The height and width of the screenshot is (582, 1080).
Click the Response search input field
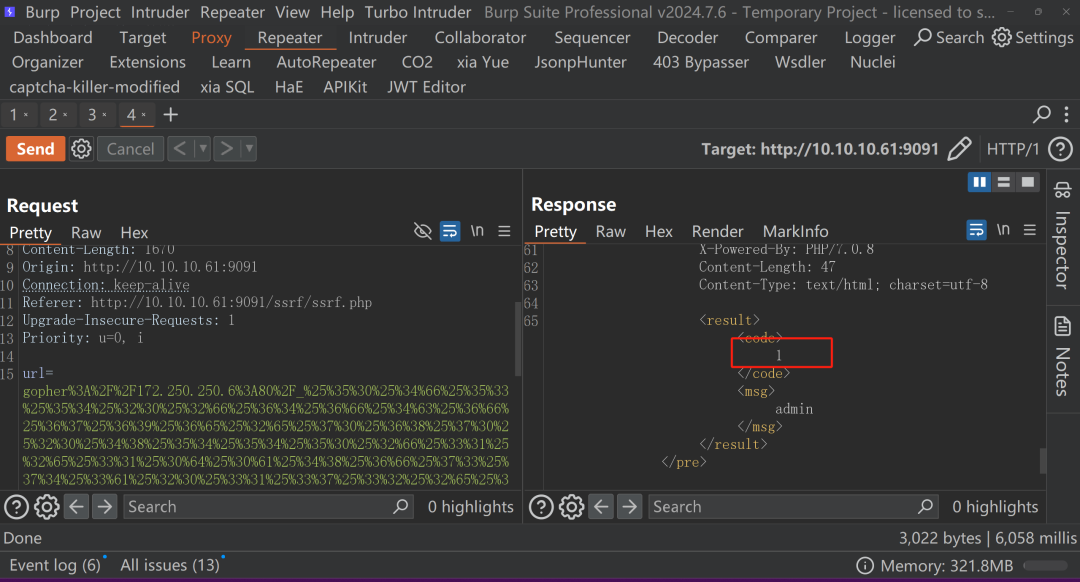793,507
